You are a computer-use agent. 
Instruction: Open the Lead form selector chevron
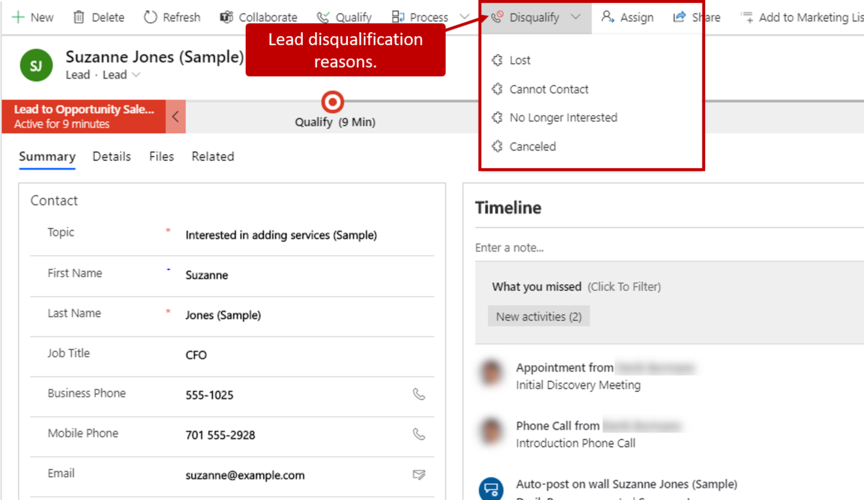[136, 75]
